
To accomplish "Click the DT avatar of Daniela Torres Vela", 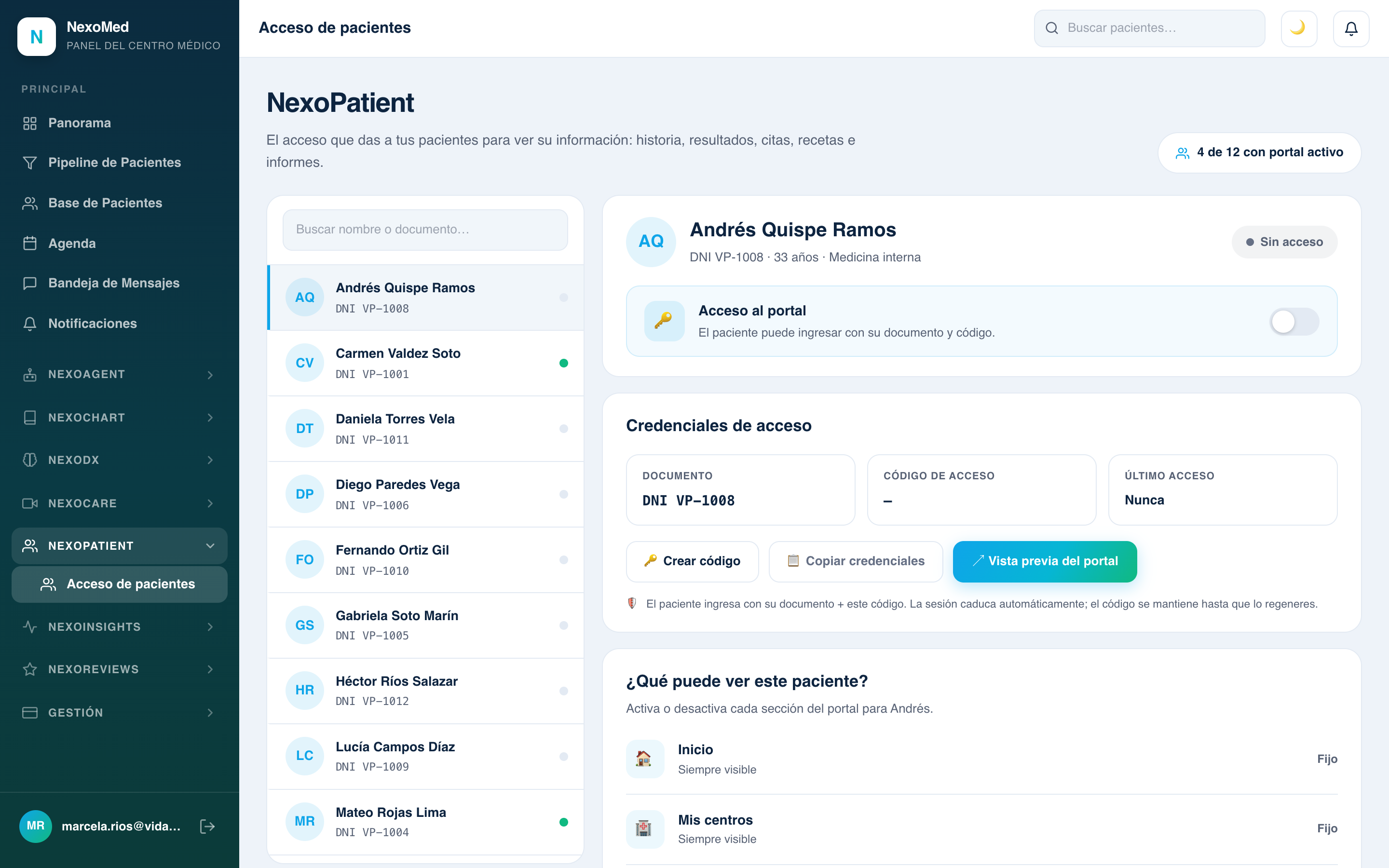I will (x=305, y=428).
